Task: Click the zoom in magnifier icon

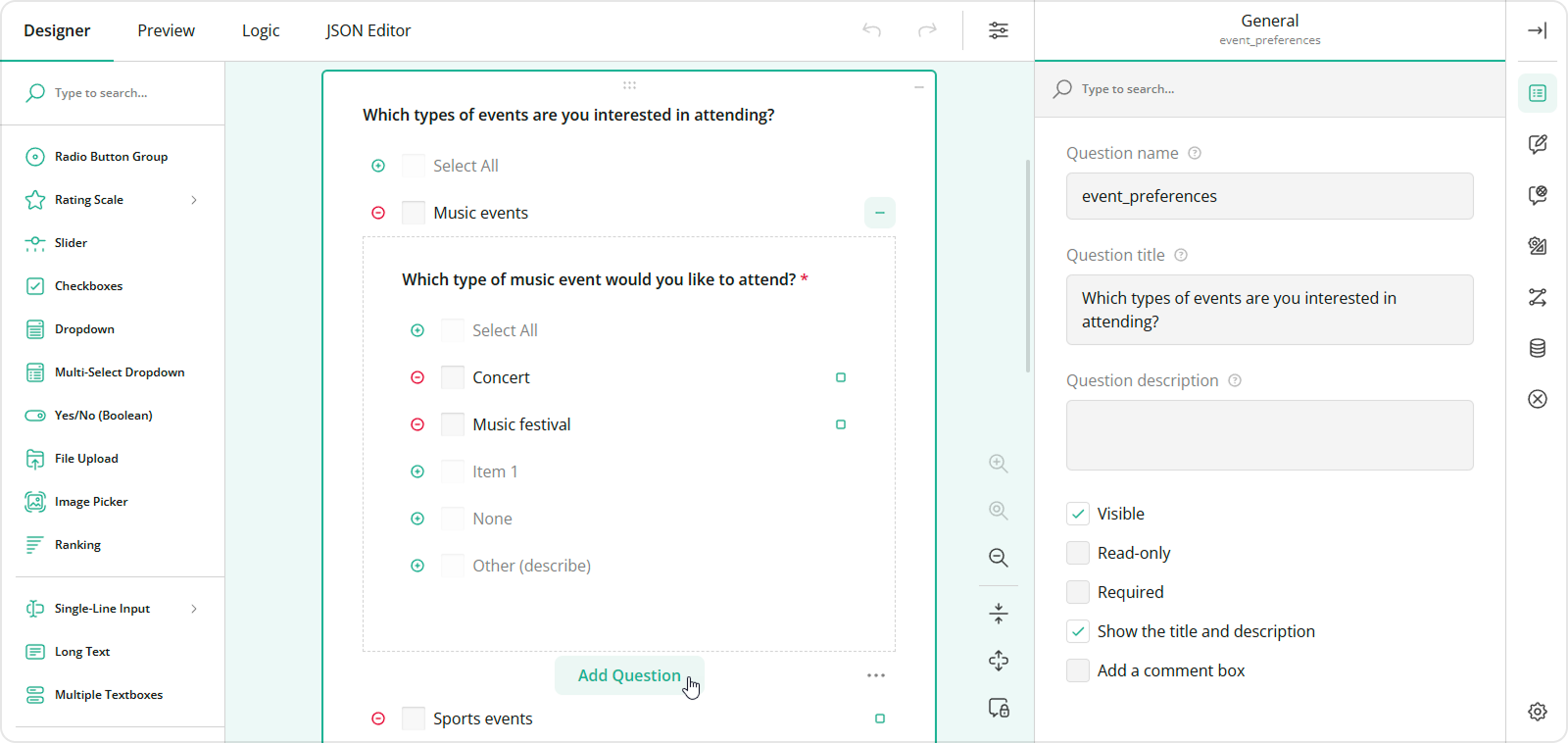Action: pos(998,464)
